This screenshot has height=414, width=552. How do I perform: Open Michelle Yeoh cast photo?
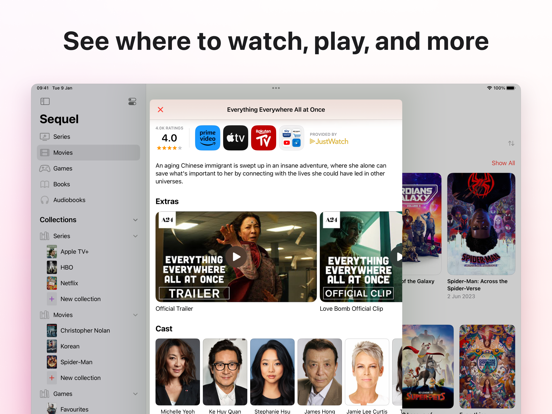tap(178, 372)
